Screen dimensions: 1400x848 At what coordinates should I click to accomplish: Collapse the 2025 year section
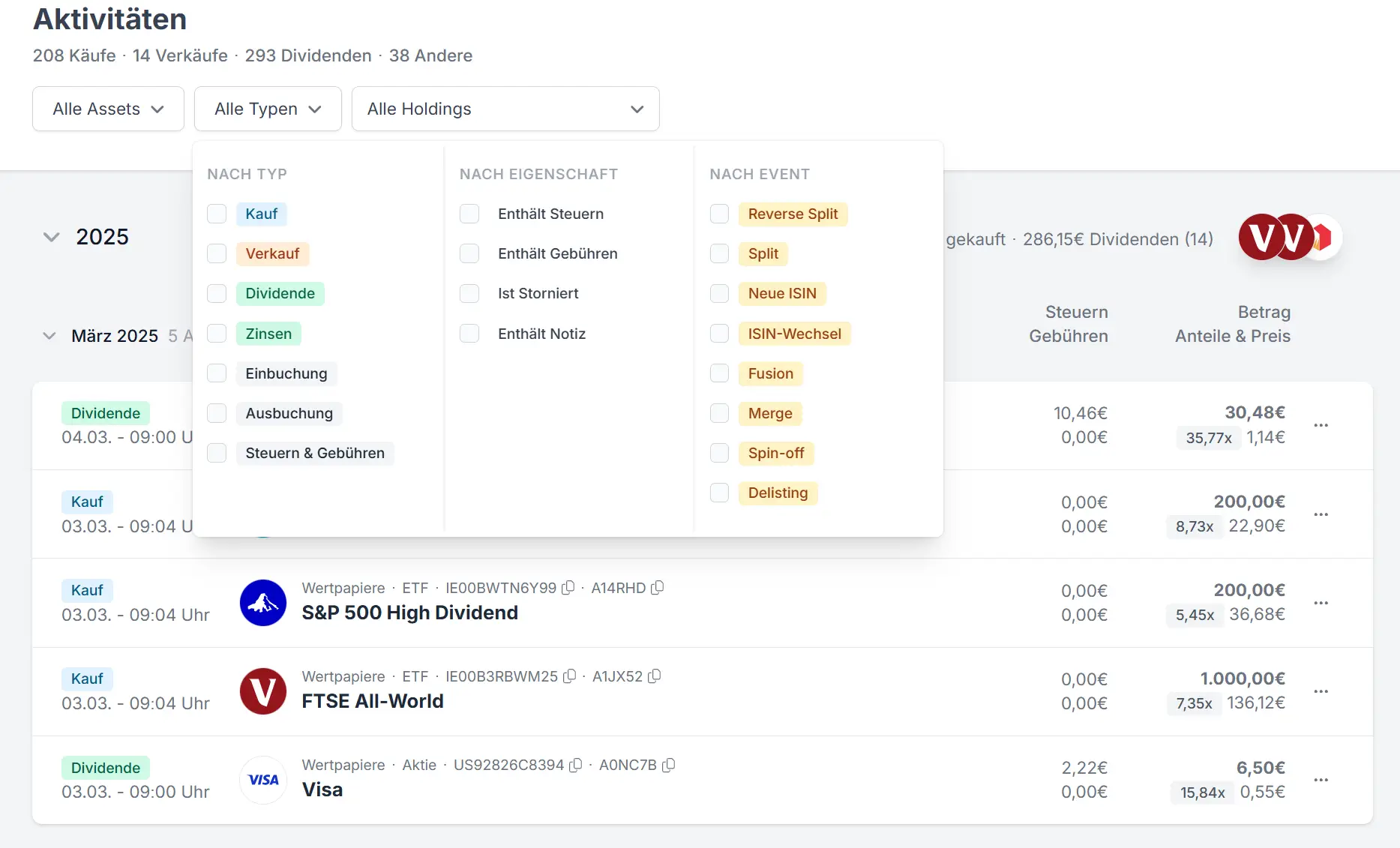52,237
